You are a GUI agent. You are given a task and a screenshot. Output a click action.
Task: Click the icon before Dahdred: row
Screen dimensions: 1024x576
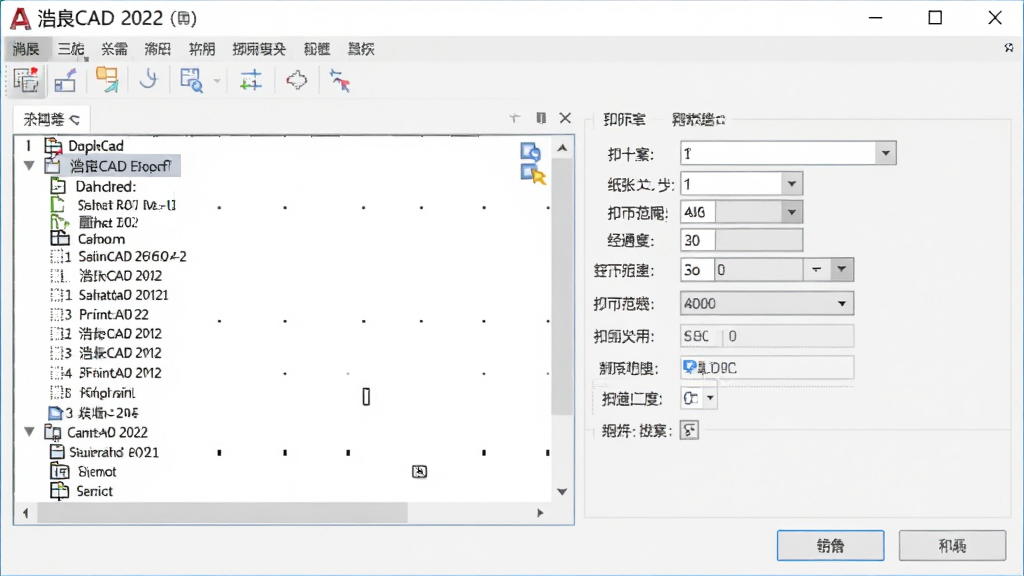[x=58, y=186]
